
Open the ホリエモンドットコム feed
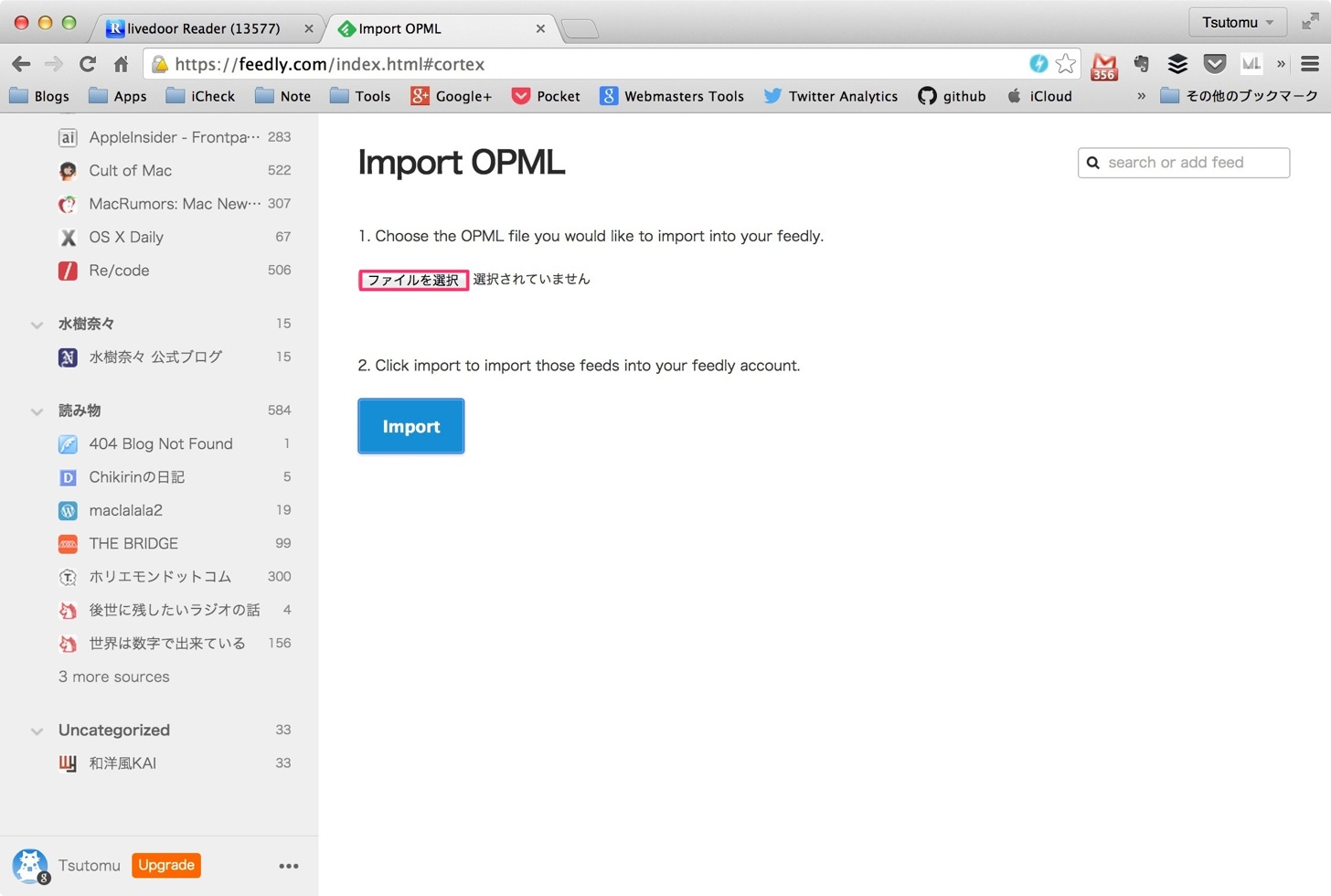point(175,576)
